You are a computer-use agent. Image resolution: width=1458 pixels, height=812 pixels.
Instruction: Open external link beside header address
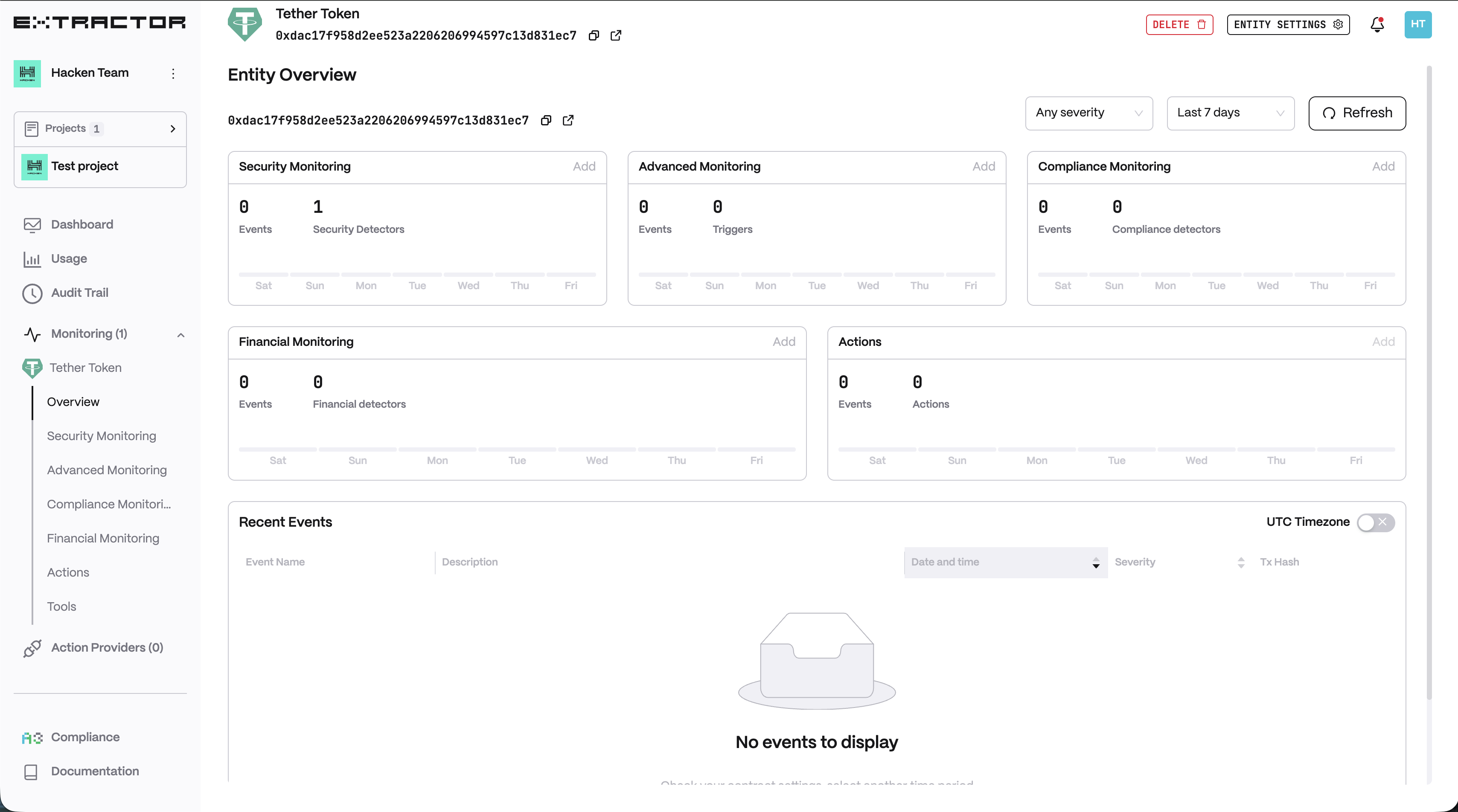[x=616, y=36]
